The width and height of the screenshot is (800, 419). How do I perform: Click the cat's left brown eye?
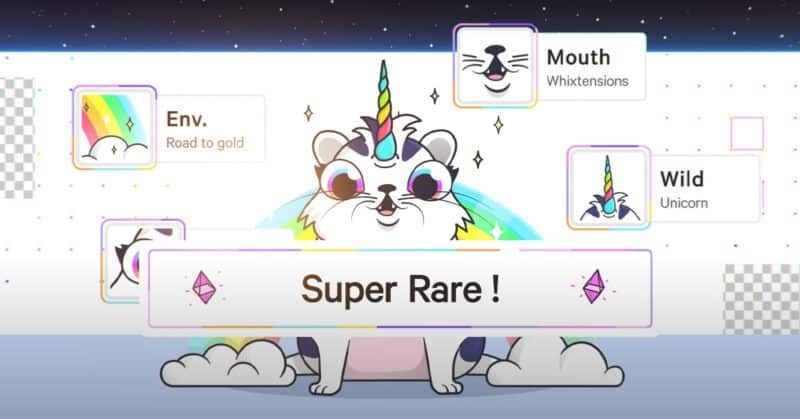pyautogui.click(x=343, y=182)
